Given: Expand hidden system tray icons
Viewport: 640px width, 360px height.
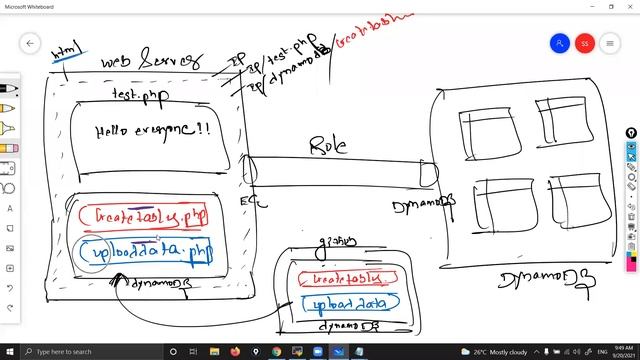Looking at the screenshot, I should pos(537,352).
